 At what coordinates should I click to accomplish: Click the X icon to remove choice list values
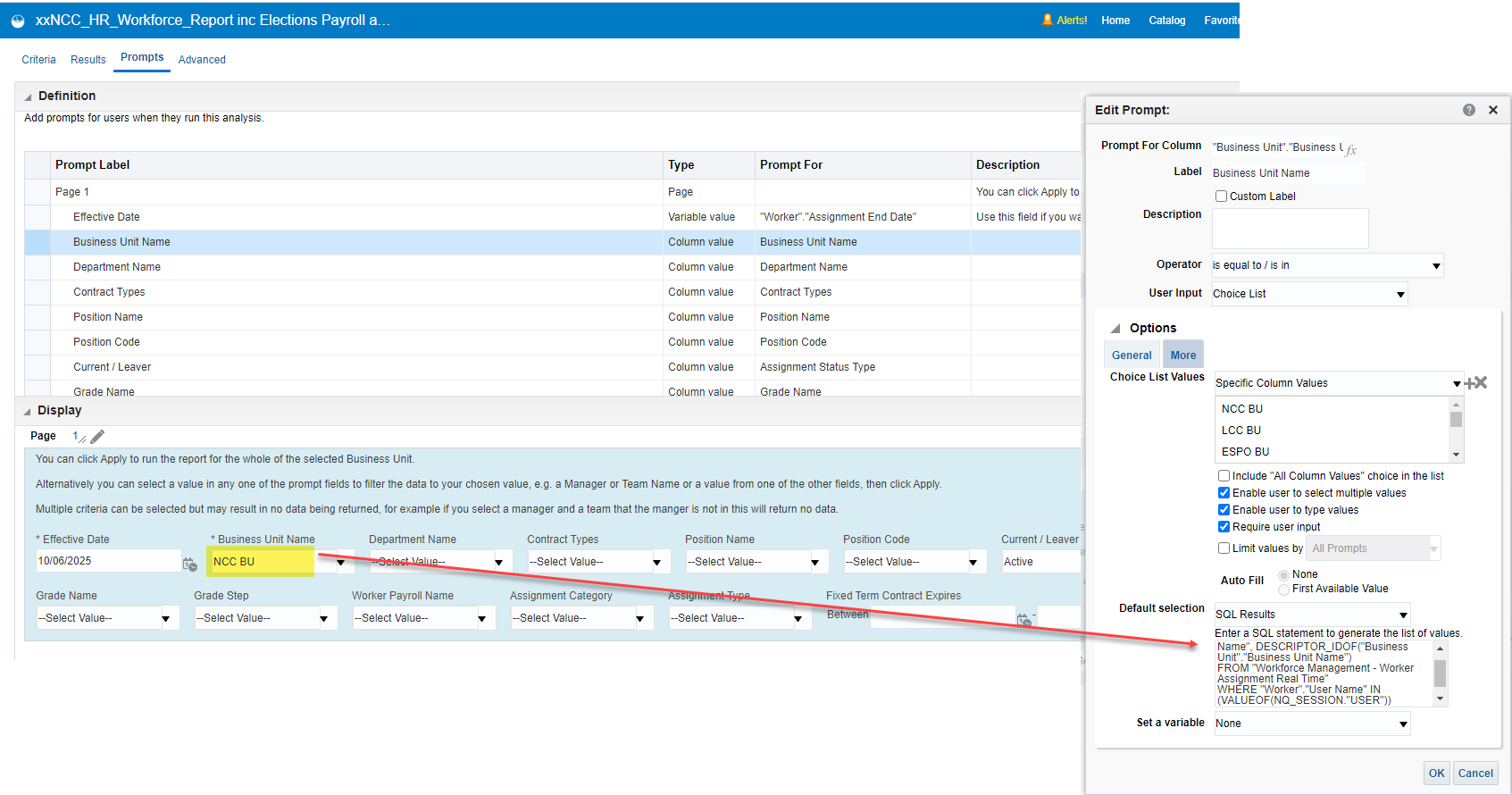tap(1481, 382)
